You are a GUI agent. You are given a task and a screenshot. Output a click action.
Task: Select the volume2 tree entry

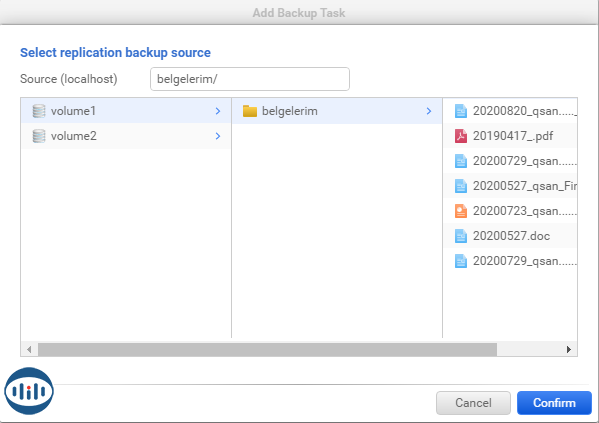click(126, 136)
